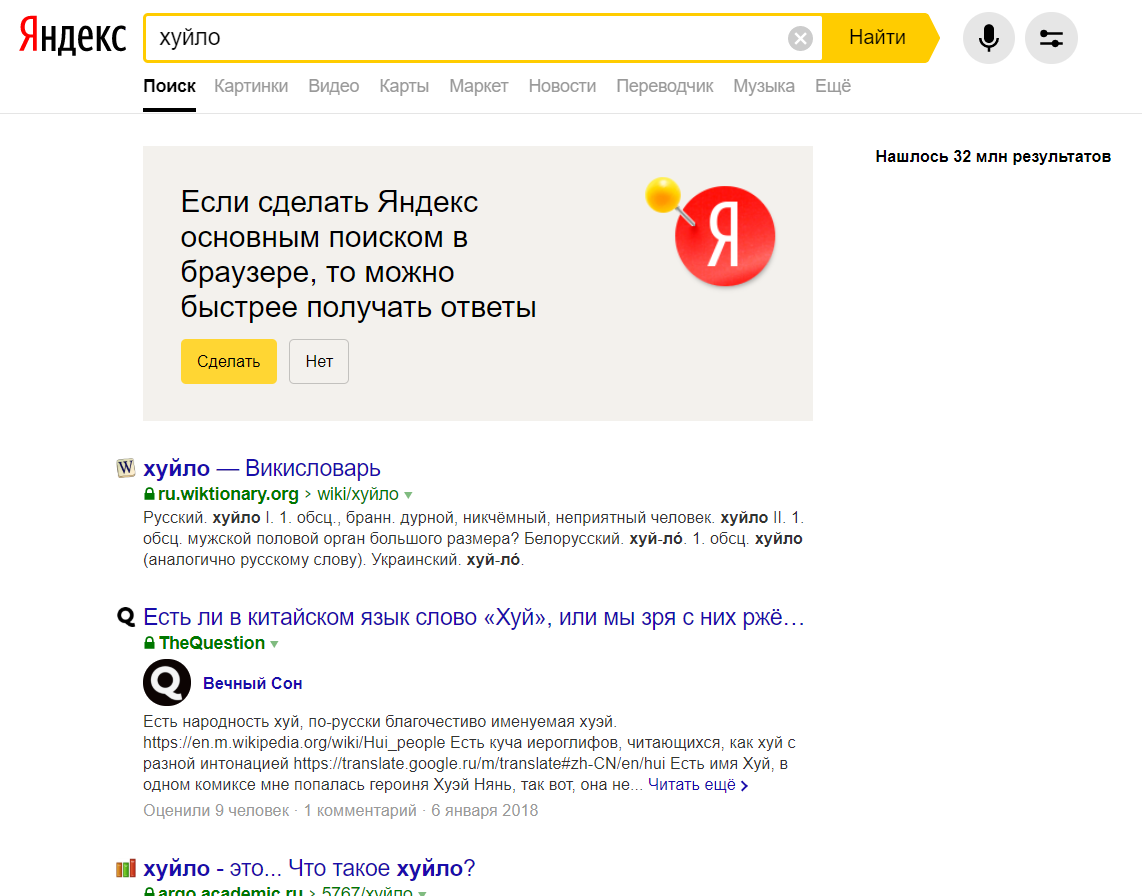Open the TheQuestion source link

(212, 643)
